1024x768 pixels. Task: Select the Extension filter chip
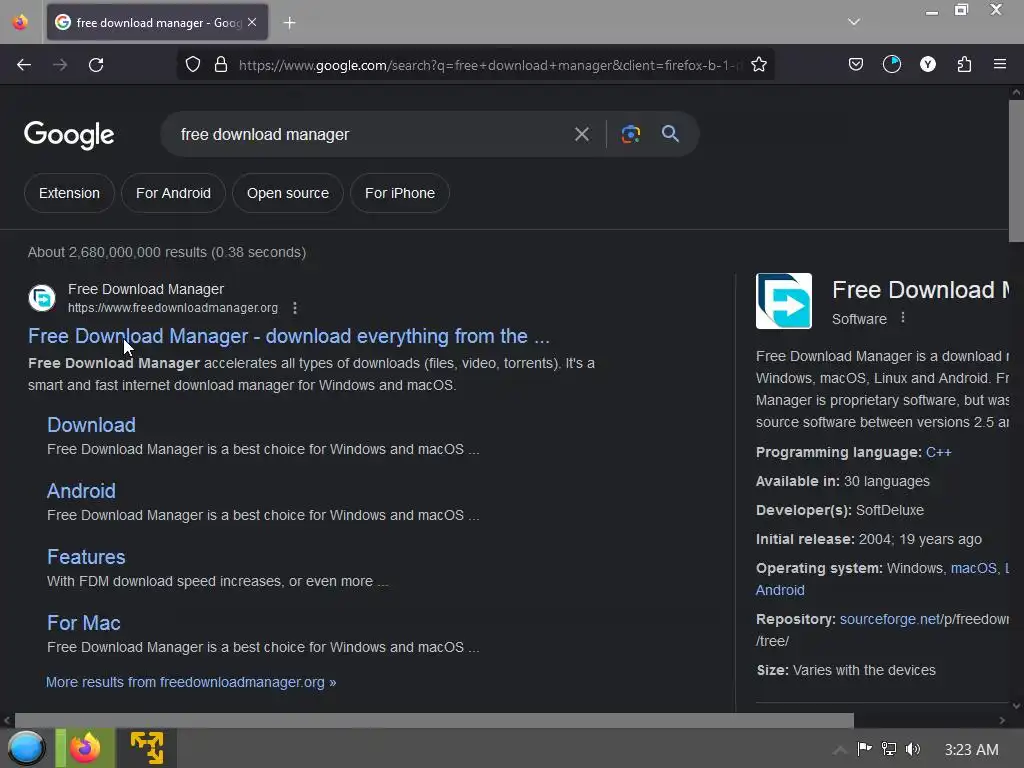click(x=69, y=193)
